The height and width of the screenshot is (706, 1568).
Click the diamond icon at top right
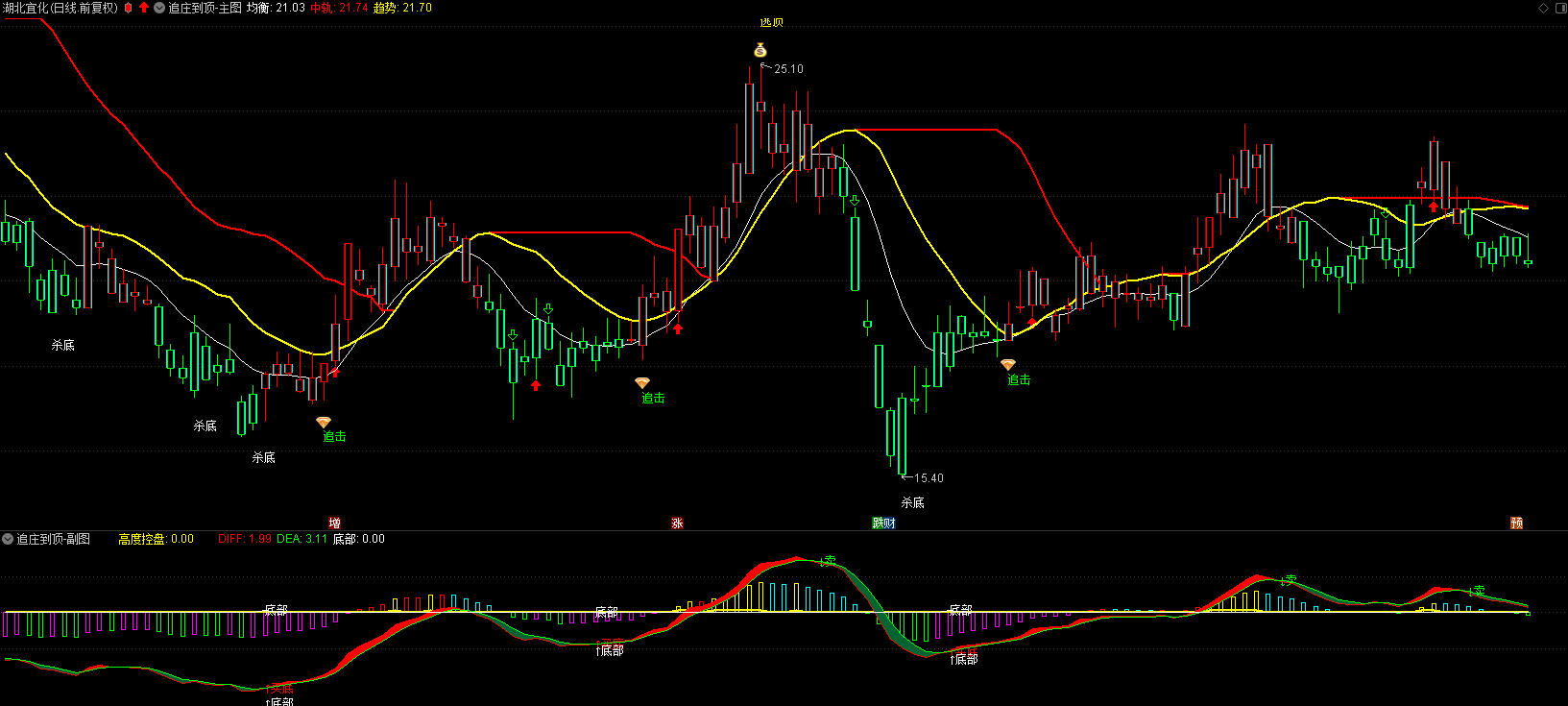pos(1543,8)
